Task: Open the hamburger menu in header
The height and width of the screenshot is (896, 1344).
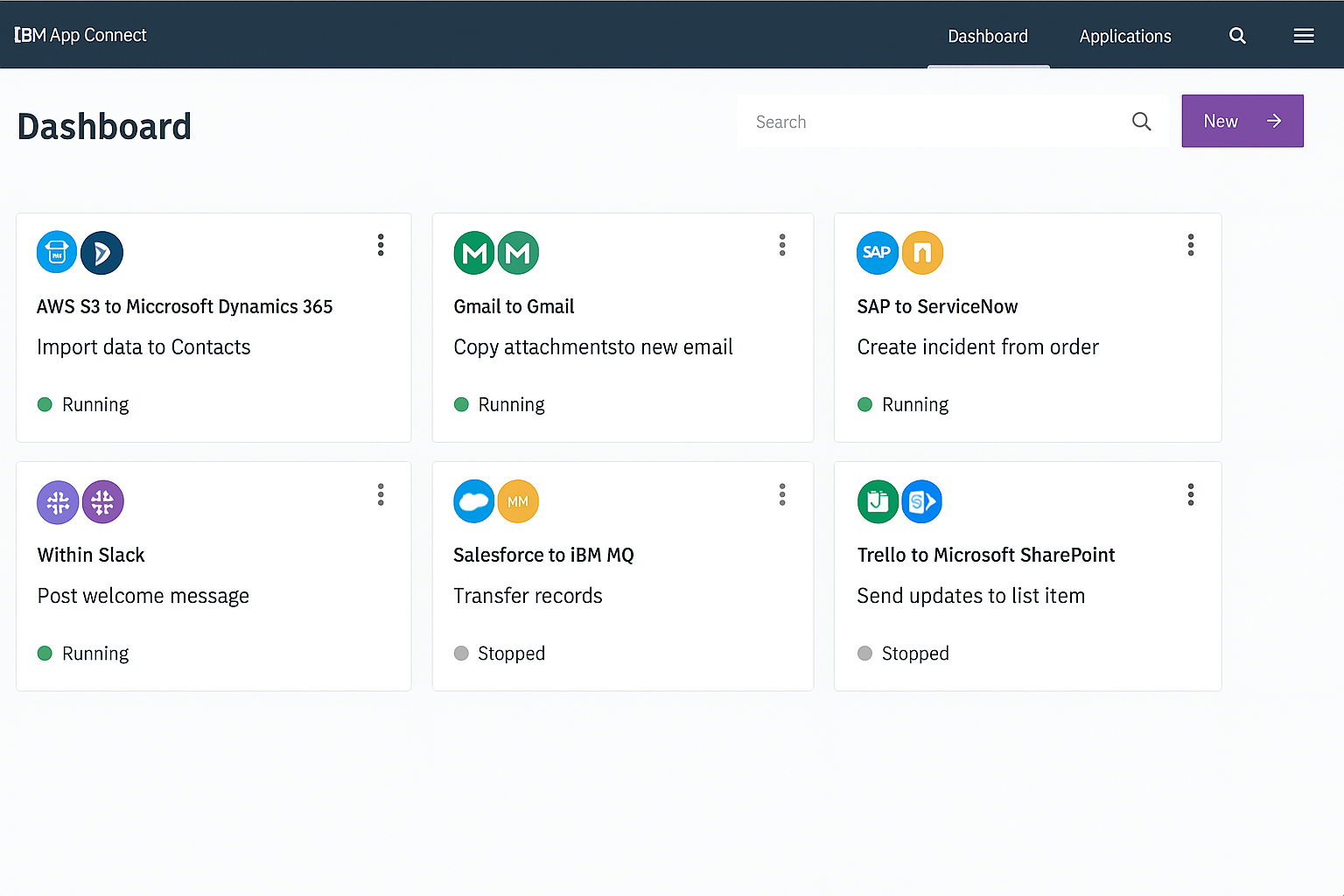Action: (1304, 36)
